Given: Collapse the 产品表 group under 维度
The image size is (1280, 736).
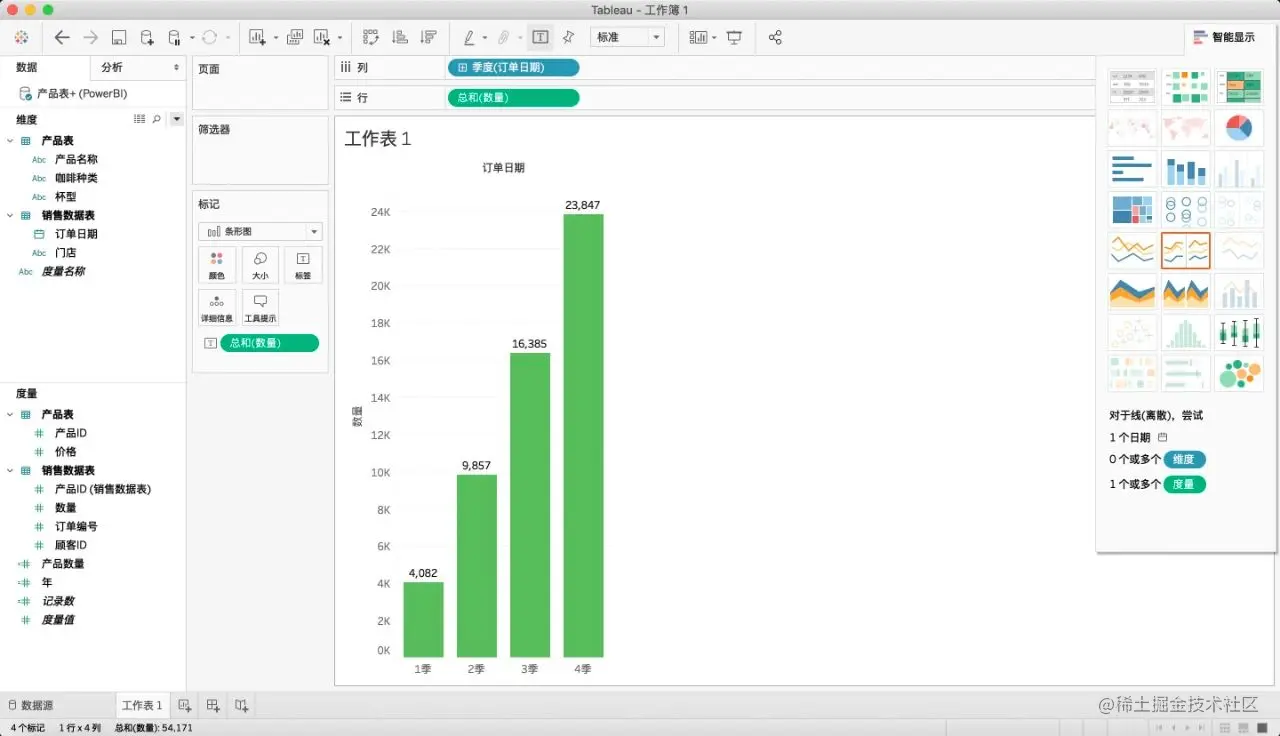Looking at the screenshot, I should click(10, 141).
